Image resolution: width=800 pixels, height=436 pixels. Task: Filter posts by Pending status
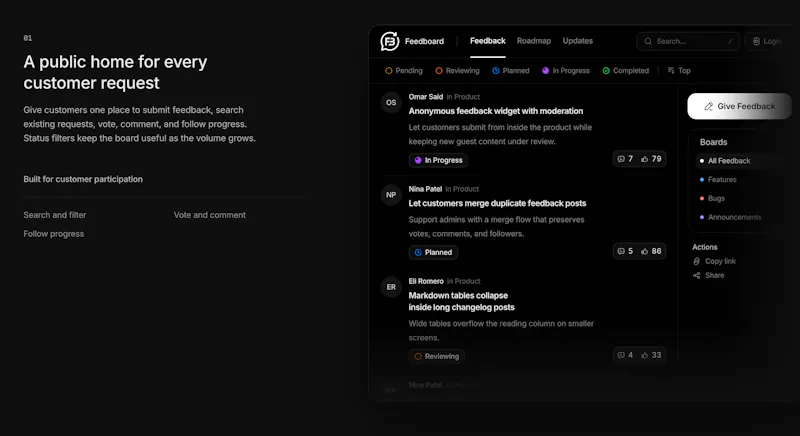click(x=404, y=70)
